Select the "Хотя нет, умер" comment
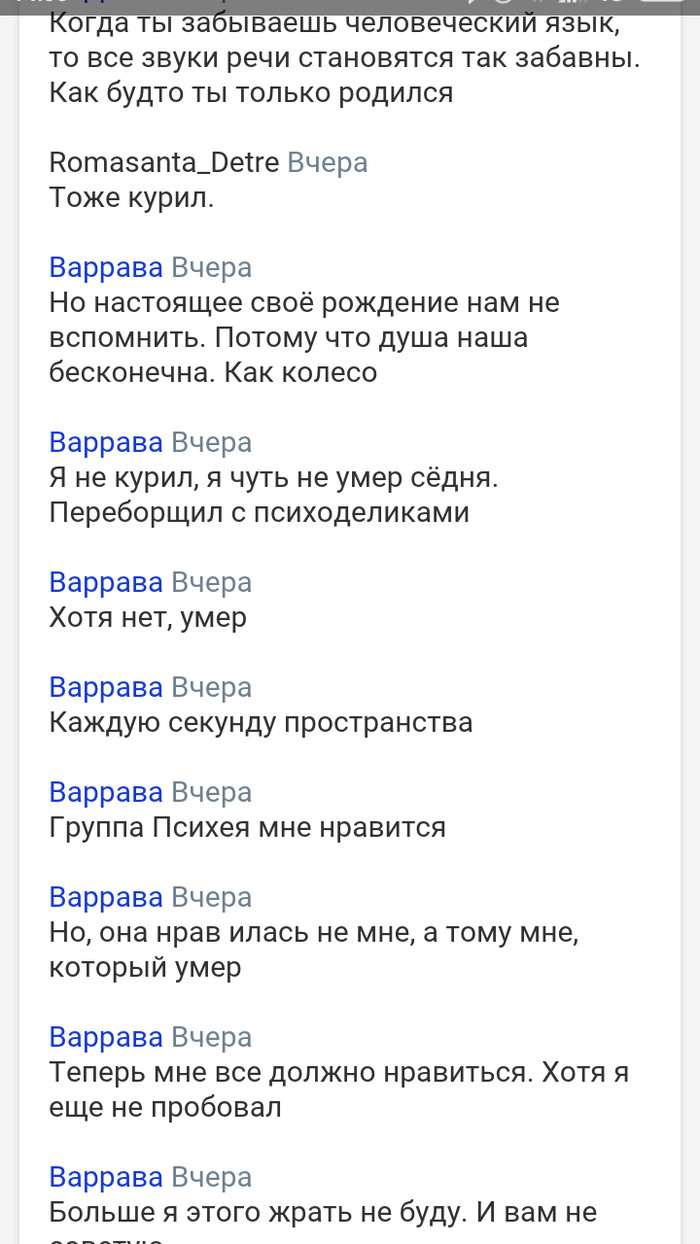Viewport: 700px width, 1244px height. pyautogui.click(x=148, y=618)
